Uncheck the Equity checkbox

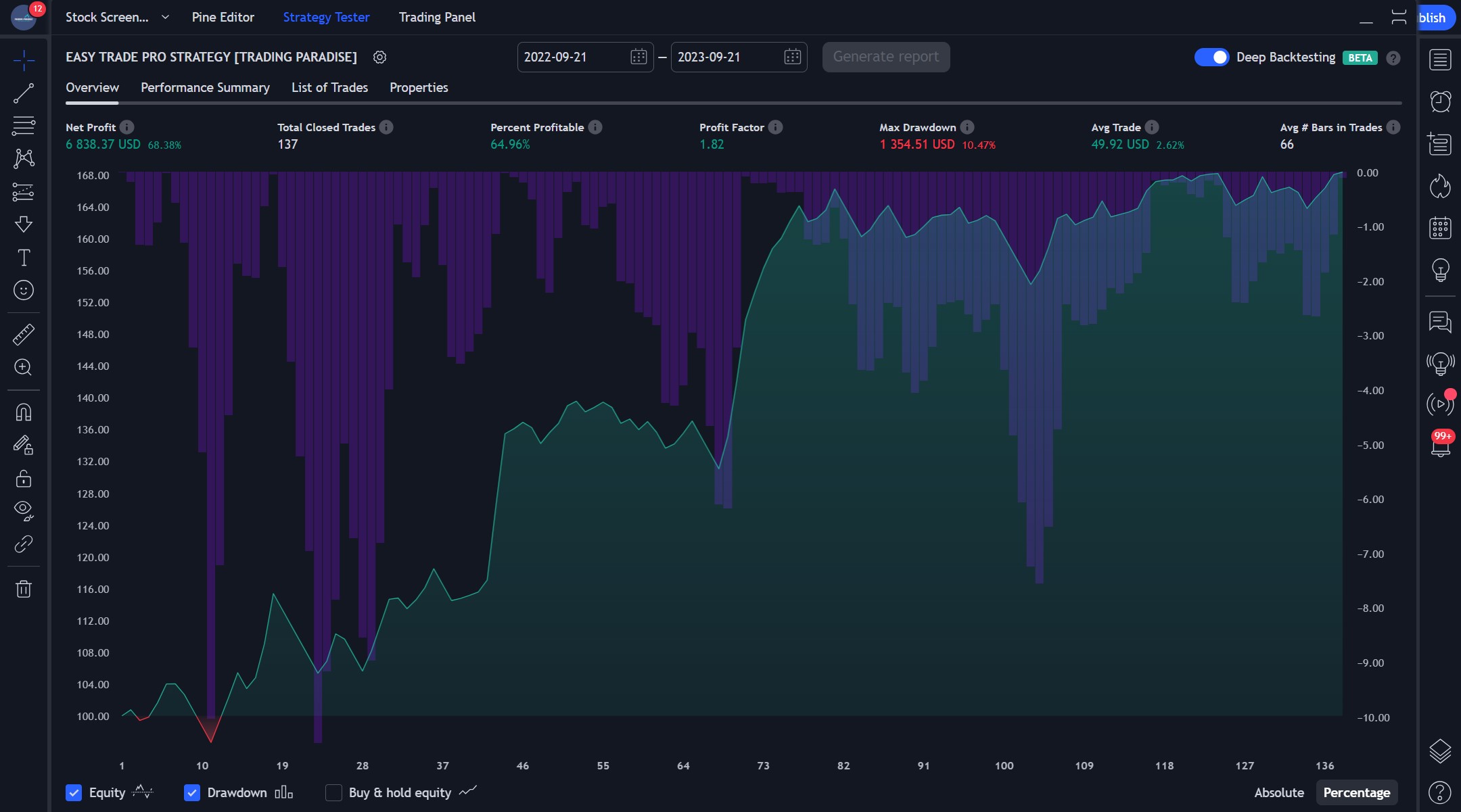point(74,792)
